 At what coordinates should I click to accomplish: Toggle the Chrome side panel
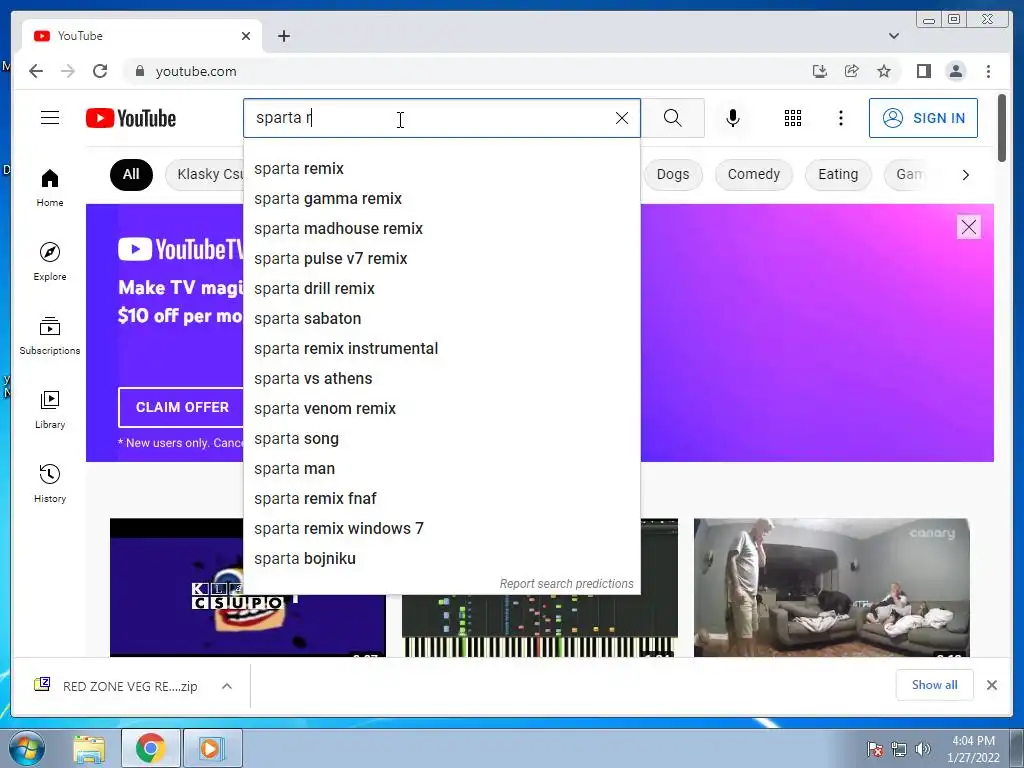coord(923,71)
